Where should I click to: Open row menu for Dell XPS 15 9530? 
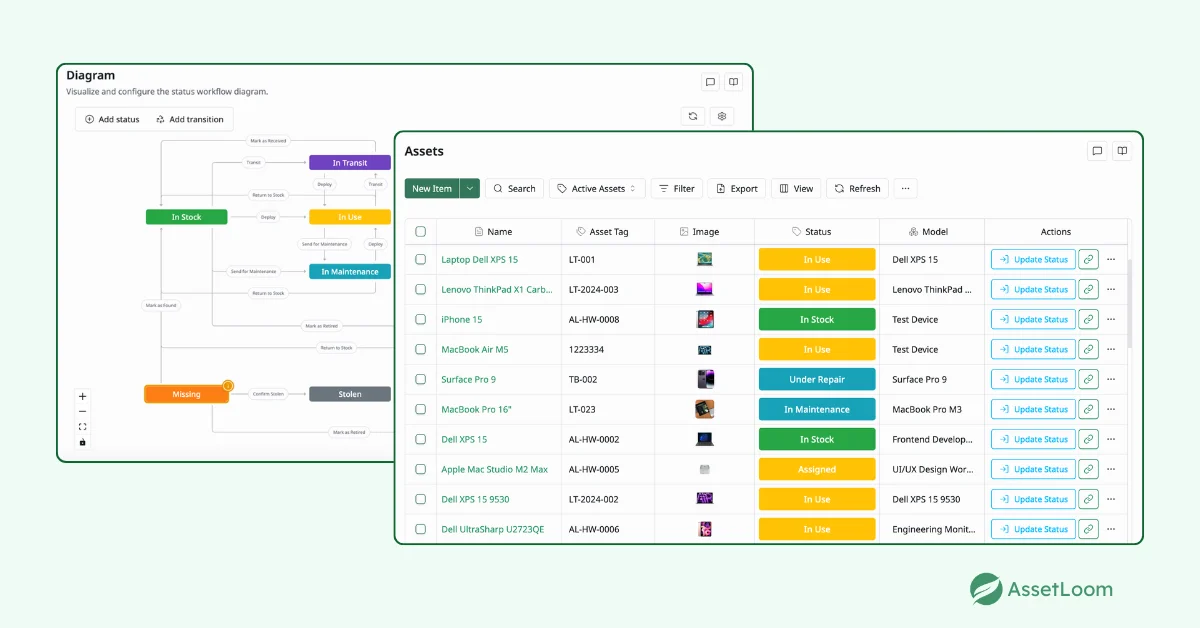point(1111,499)
